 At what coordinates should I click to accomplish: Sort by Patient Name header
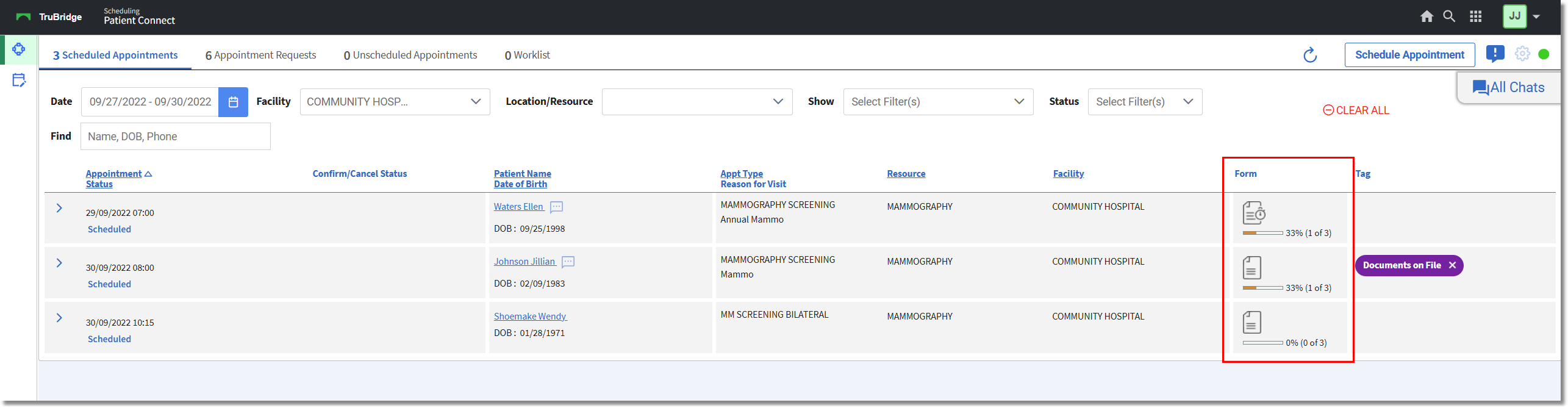[x=522, y=174]
